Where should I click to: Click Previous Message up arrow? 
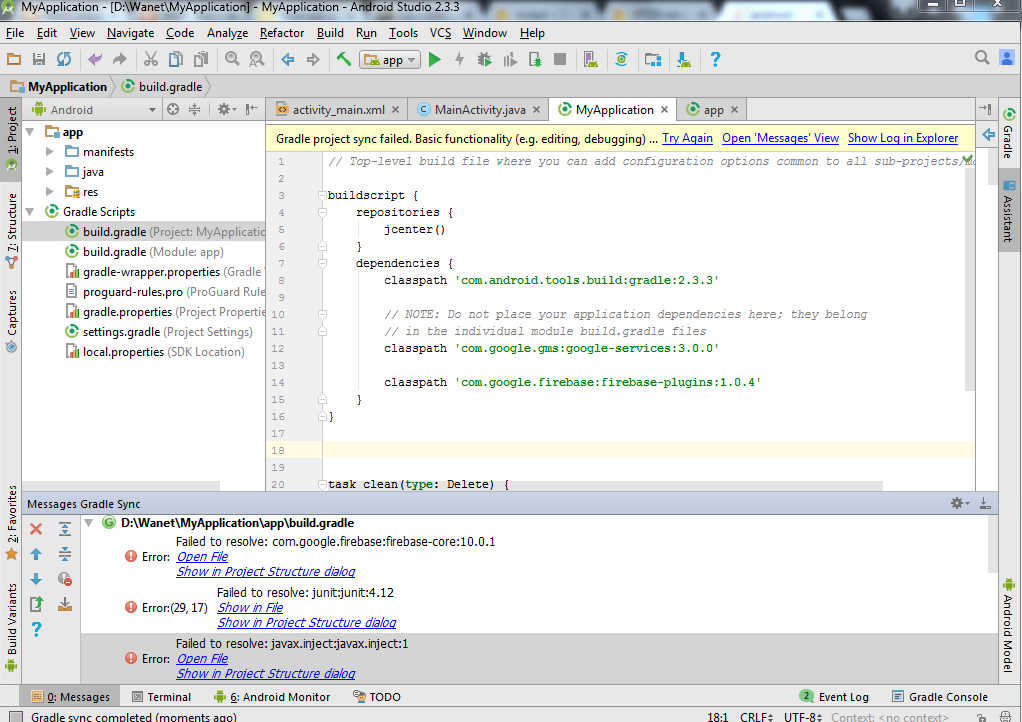[36, 554]
